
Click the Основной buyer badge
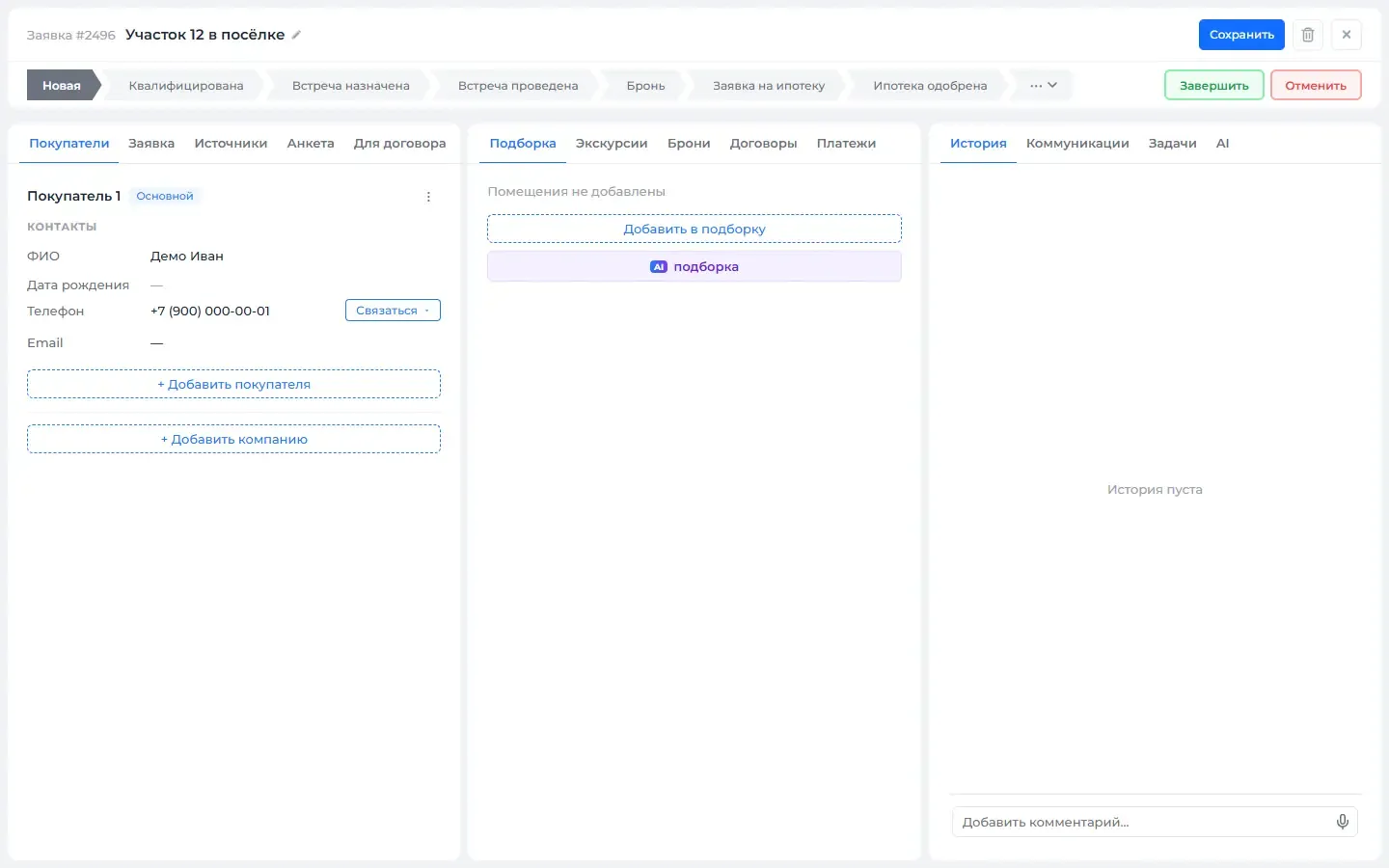tap(165, 196)
